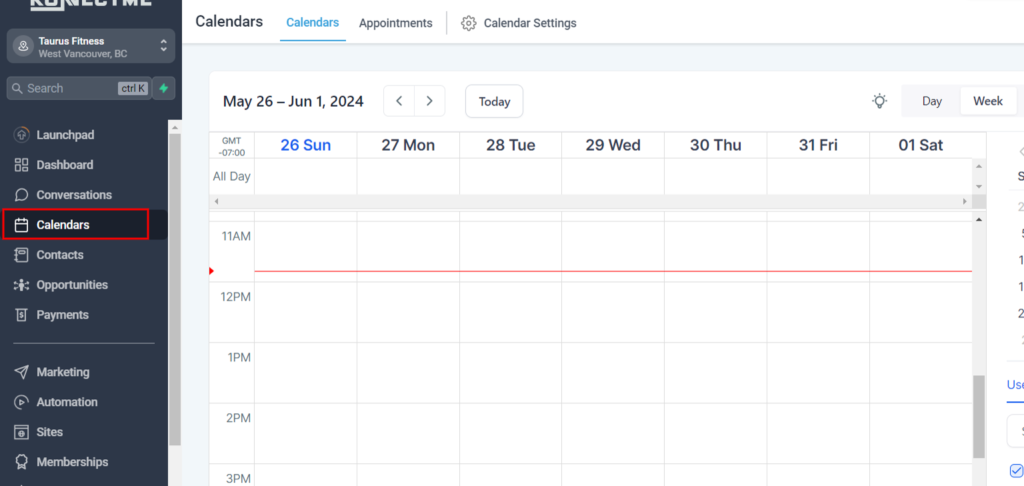Go to previous week with left chevron

click(399, 101)
